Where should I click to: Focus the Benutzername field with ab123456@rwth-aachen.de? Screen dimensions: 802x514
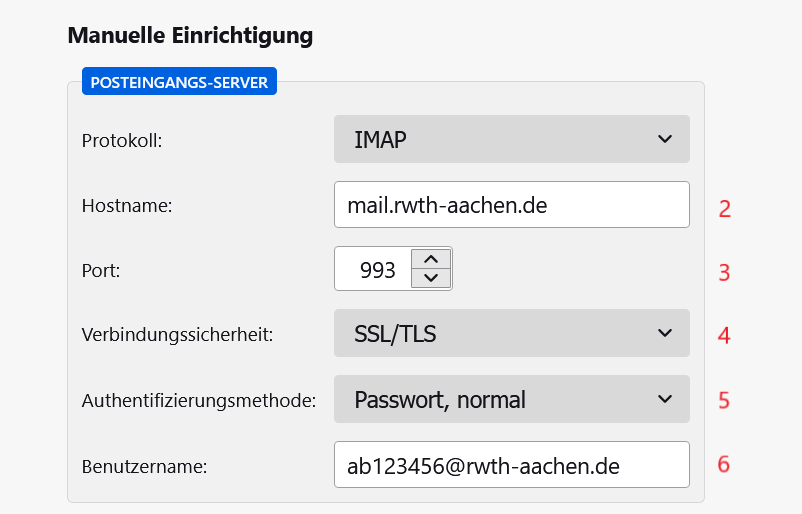pos(511,465)
